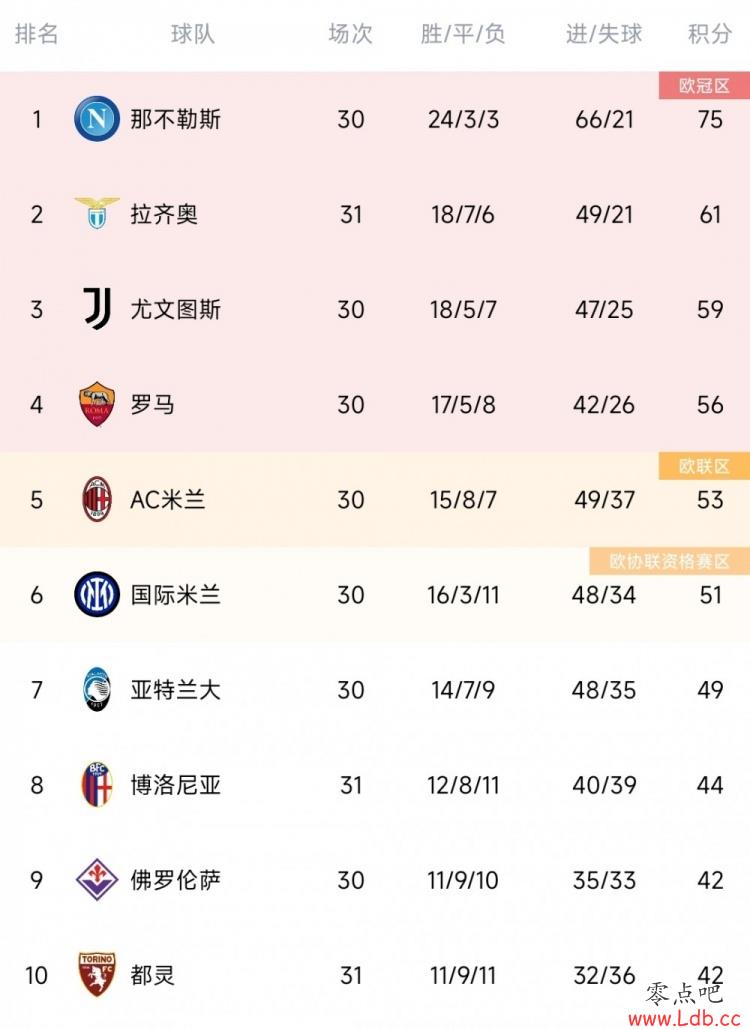
Task: Click the 欧联区 zone label
Action: 704,466
